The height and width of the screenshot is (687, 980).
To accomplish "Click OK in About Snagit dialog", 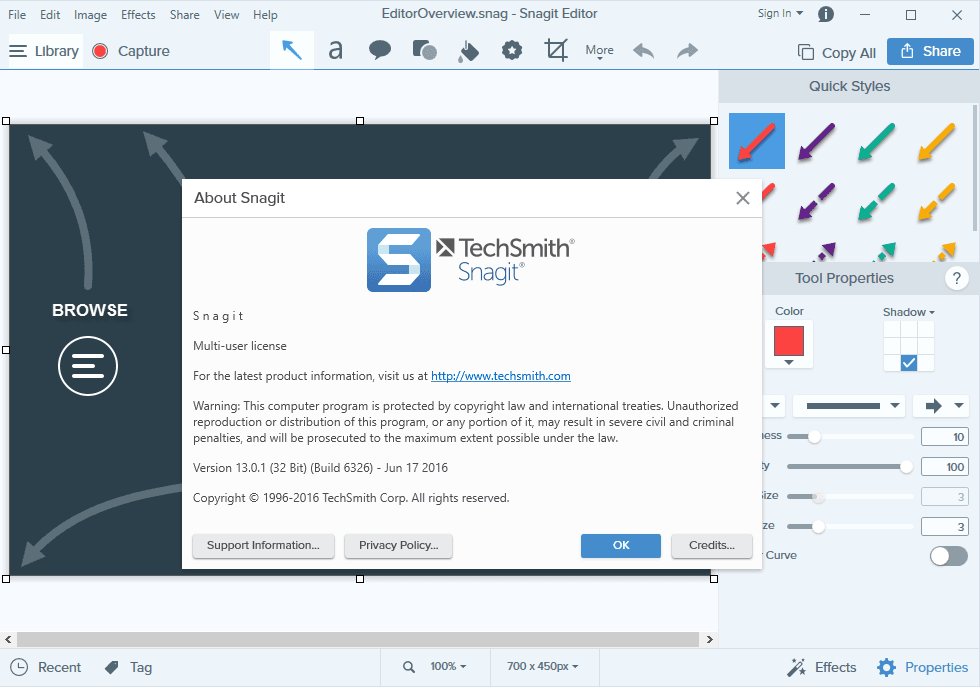I will (621, 545).
